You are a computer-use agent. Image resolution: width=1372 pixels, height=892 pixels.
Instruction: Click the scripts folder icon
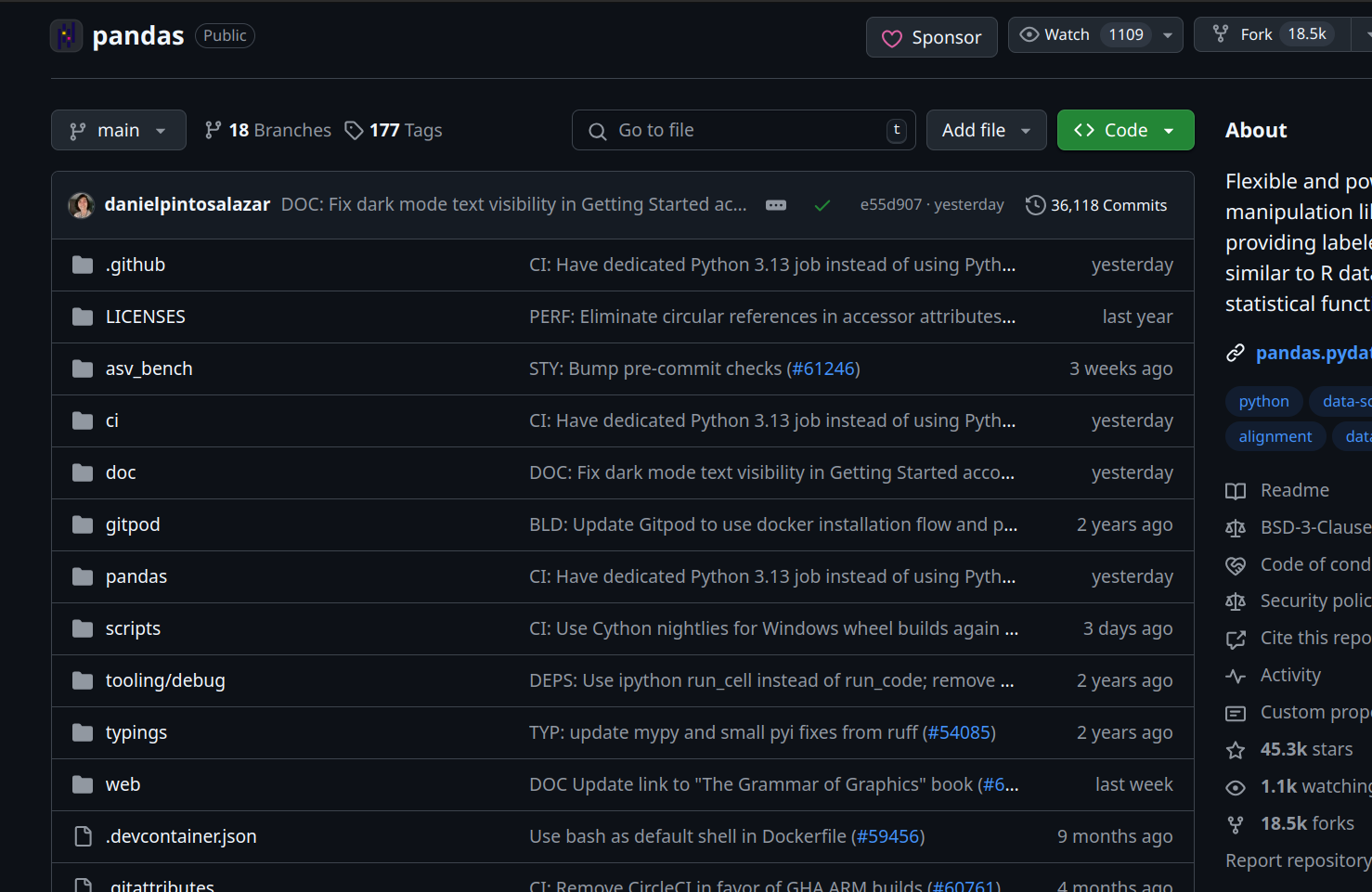[83, 629]
